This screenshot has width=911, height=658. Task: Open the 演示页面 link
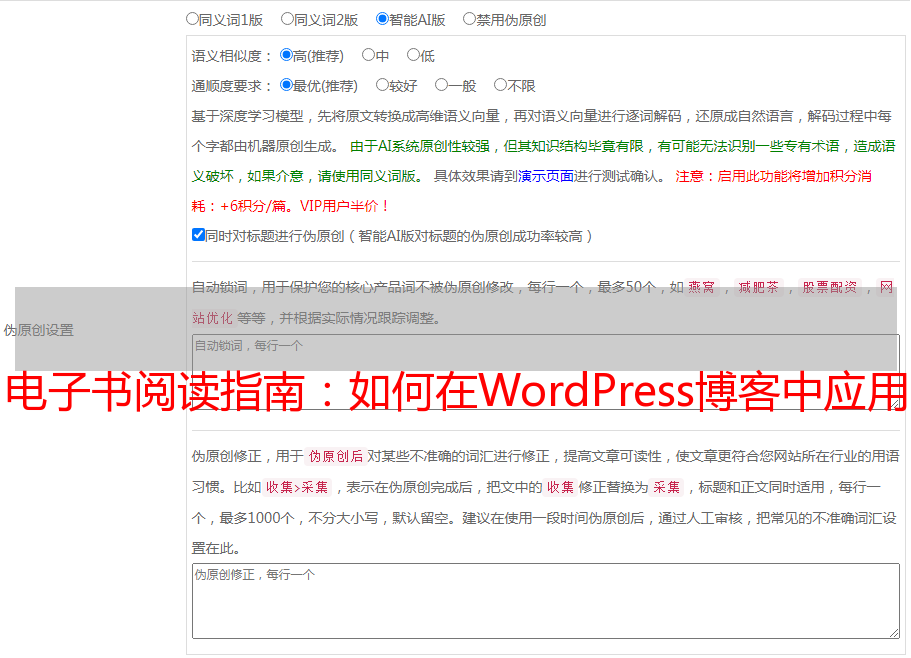(545, 176)
